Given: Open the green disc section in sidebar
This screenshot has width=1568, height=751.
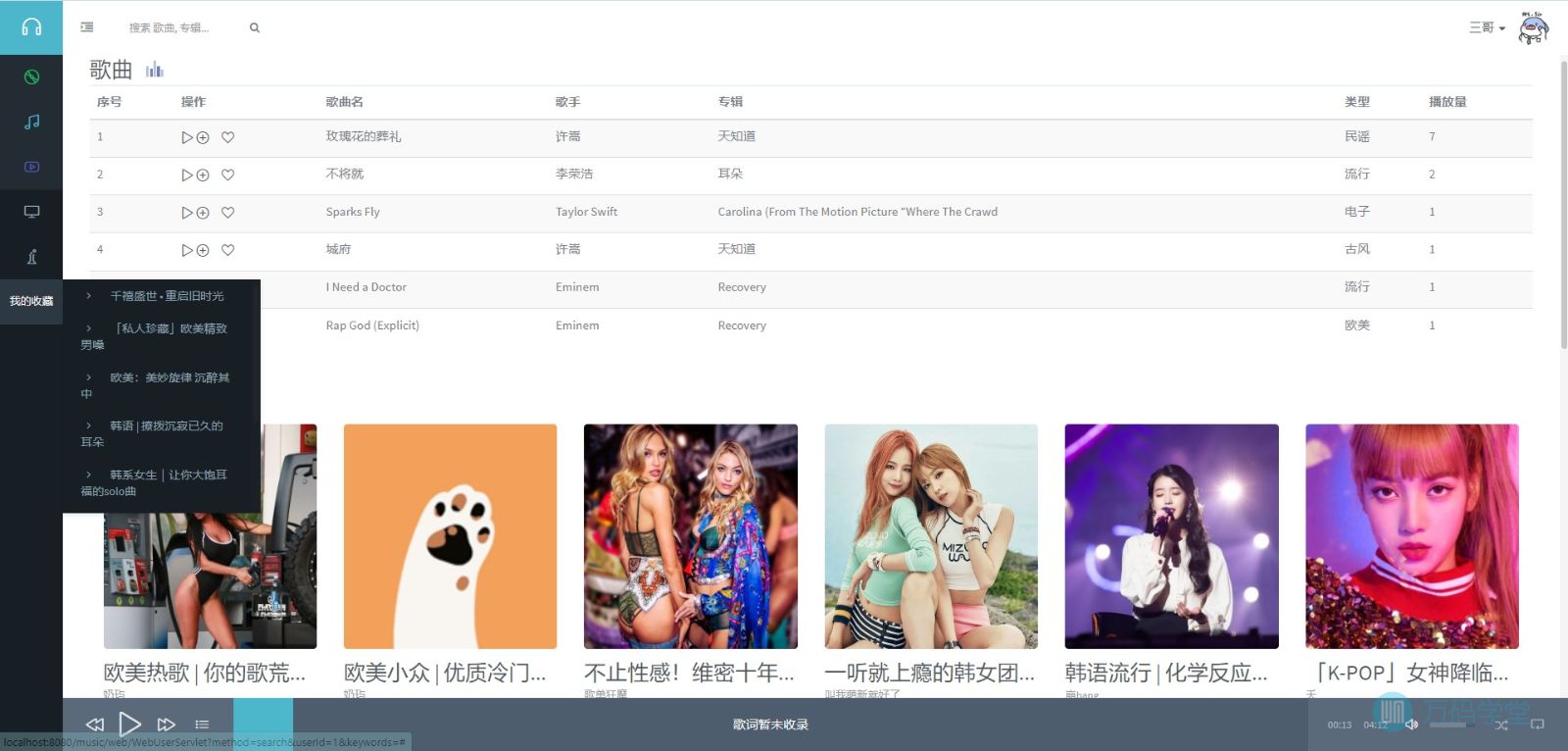Looking at the screenshot, I should [31, 76].
